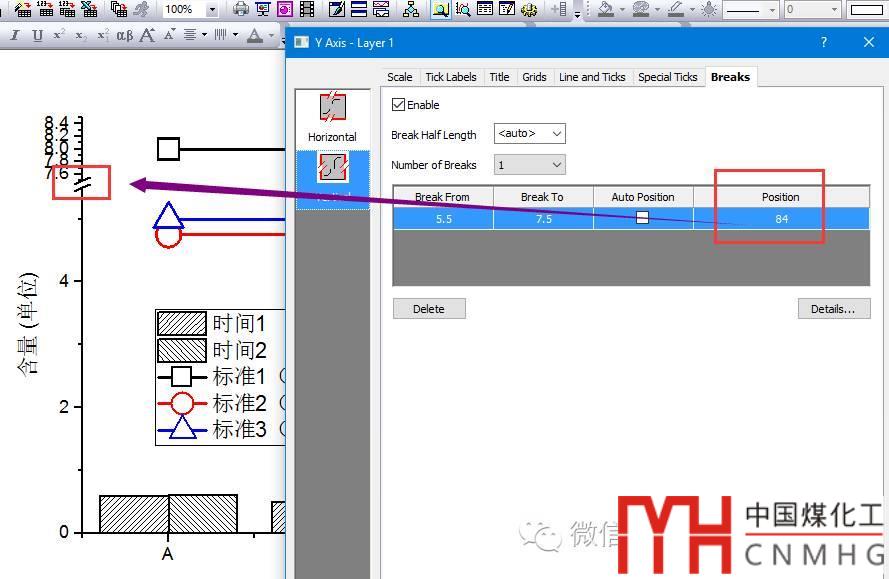This screenshot has width=889, height=579.
Task: Click the Position cell showing 84
Action: 781,219
